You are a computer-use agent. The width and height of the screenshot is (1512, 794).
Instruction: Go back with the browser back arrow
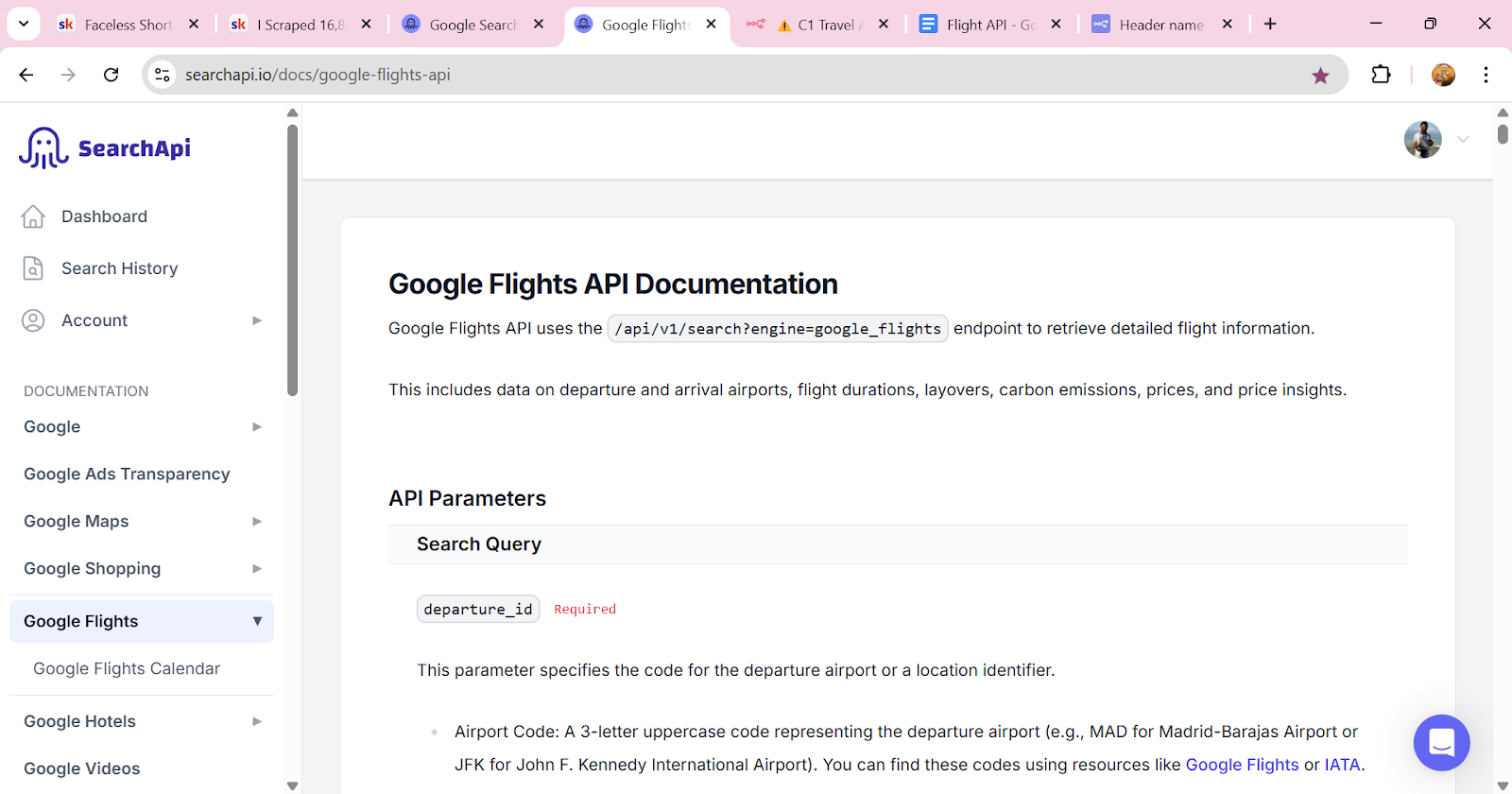(x=26, y=75)
